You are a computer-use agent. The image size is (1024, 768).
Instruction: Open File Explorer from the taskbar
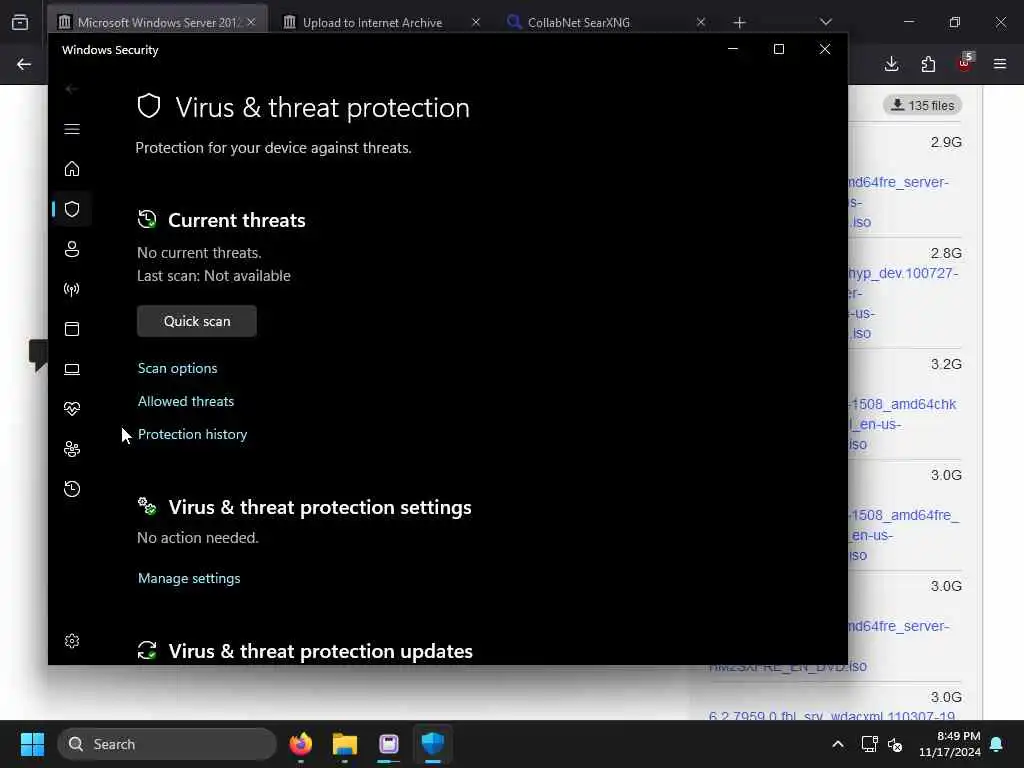tap(345, 744)
